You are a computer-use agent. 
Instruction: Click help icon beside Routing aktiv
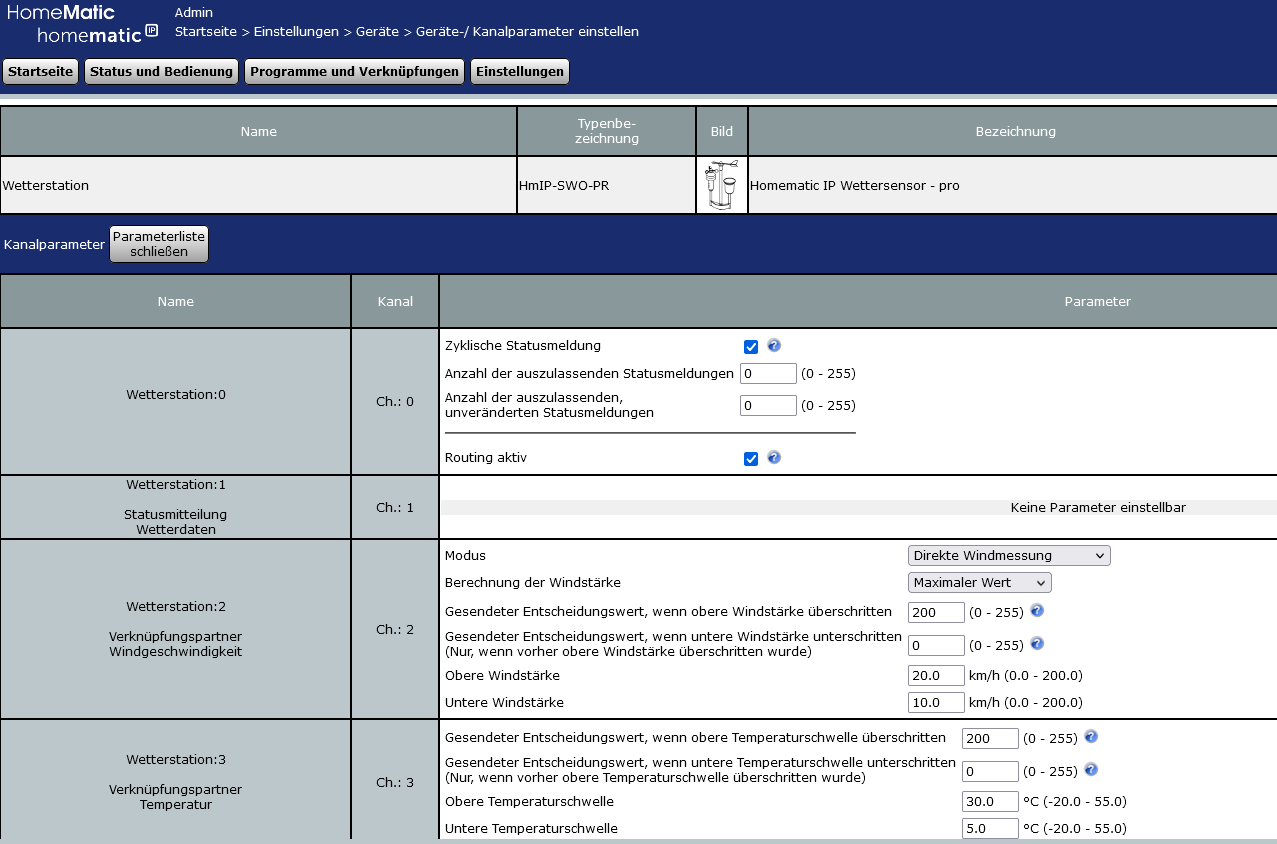point(773,458)
